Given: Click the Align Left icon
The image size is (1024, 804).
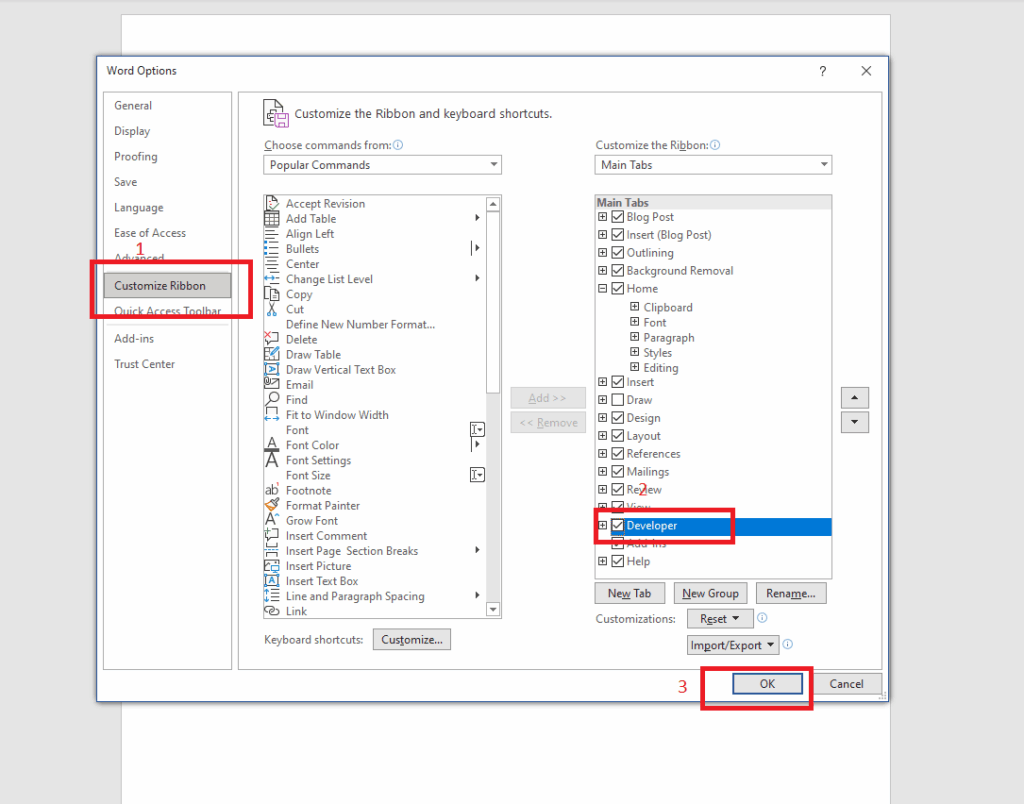Looking at the screenshot, I should 272,233.
